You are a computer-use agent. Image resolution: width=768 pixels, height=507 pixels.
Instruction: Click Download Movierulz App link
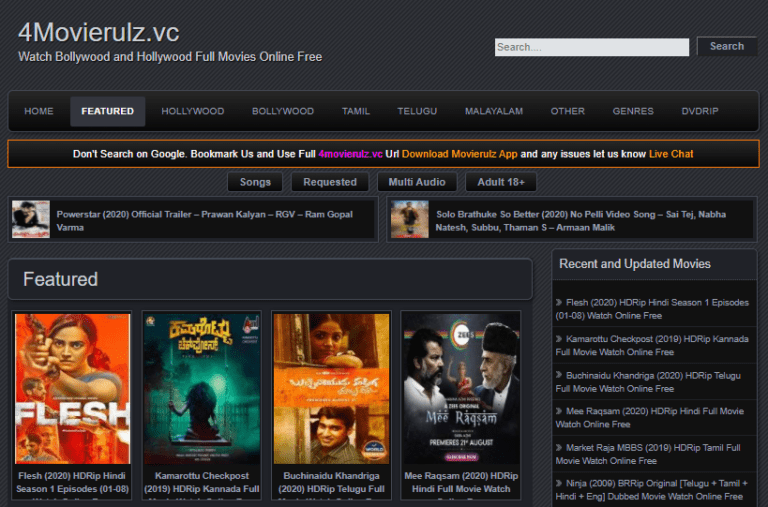459,154
